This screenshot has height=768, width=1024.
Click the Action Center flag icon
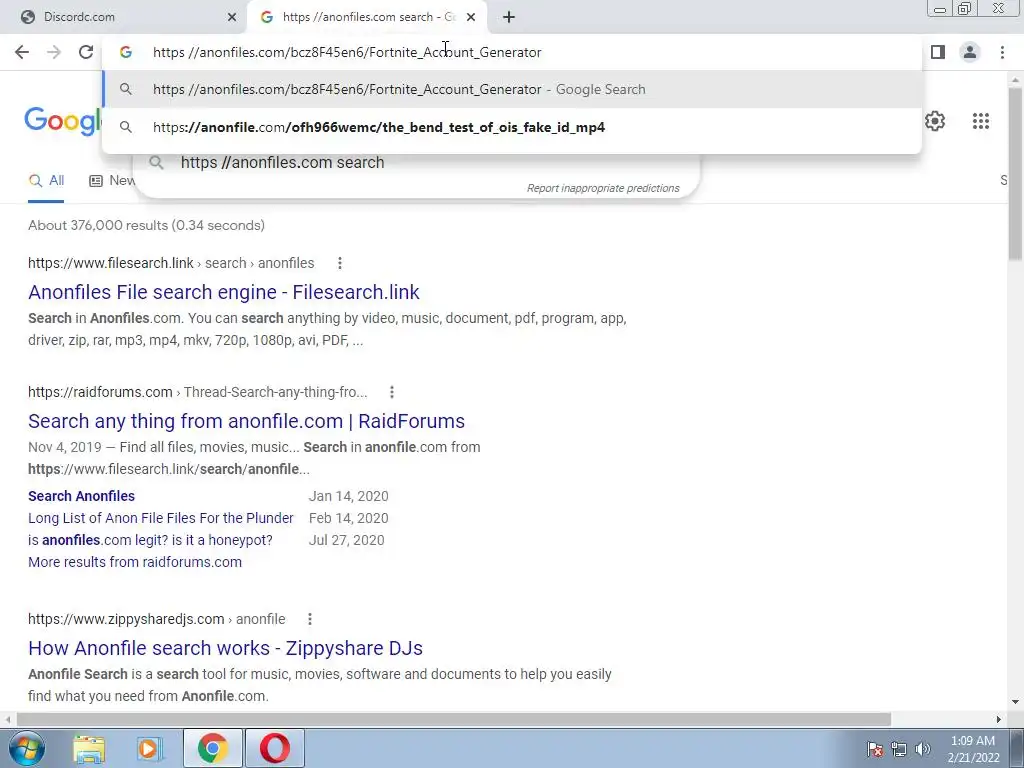(x=875, y=749)
